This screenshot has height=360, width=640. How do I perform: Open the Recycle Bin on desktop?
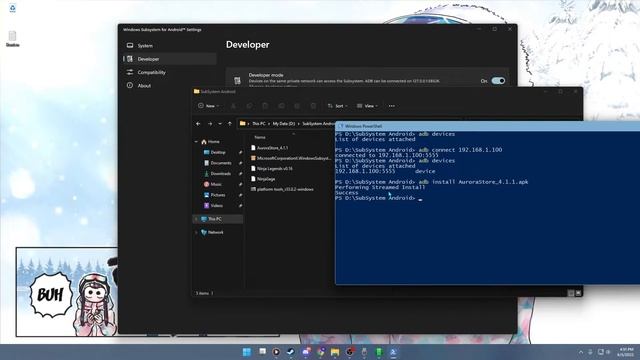click(x=12, y=8)
